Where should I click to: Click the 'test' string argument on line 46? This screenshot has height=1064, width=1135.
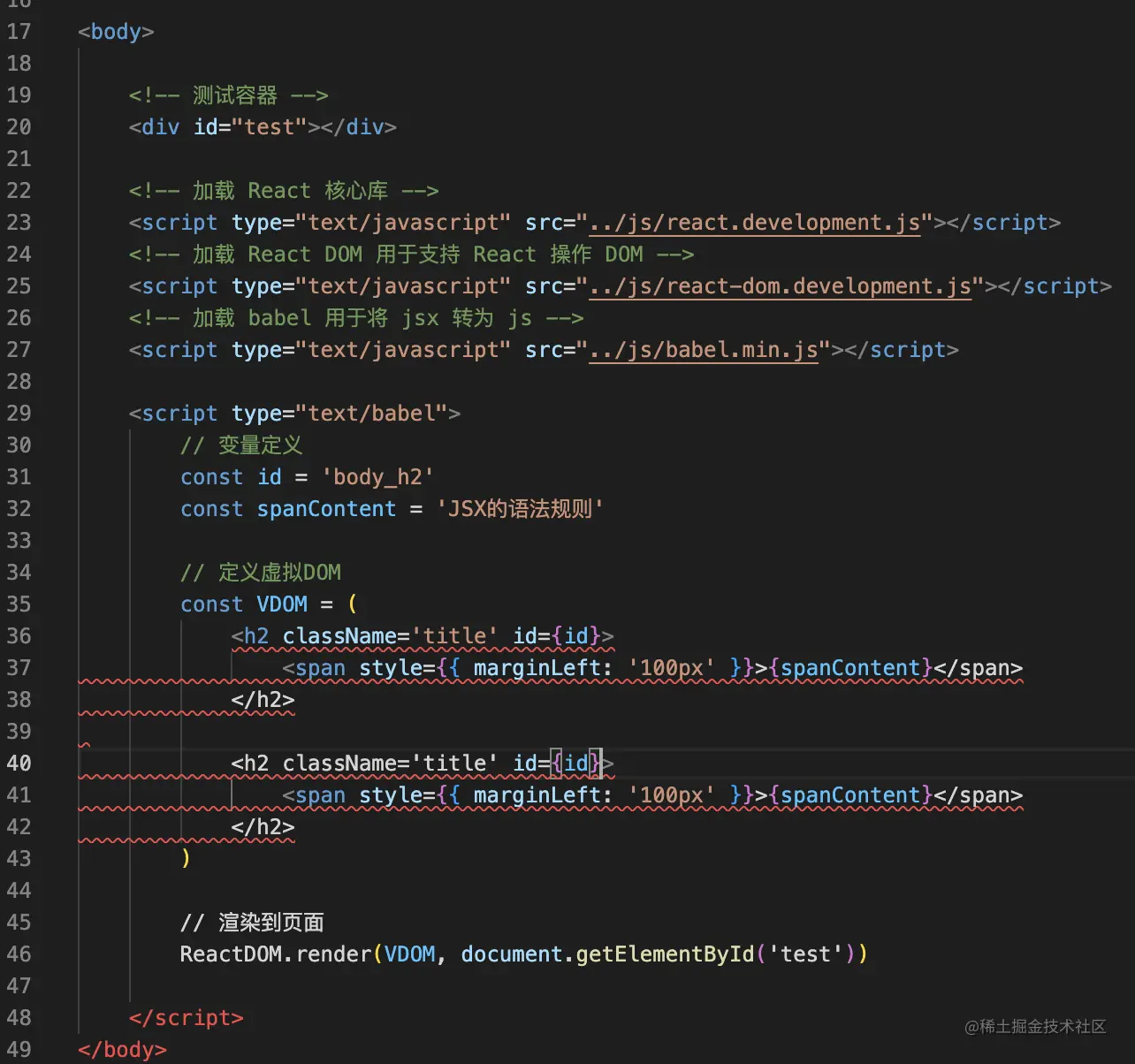pyautogui.click(x=805, y=954)
